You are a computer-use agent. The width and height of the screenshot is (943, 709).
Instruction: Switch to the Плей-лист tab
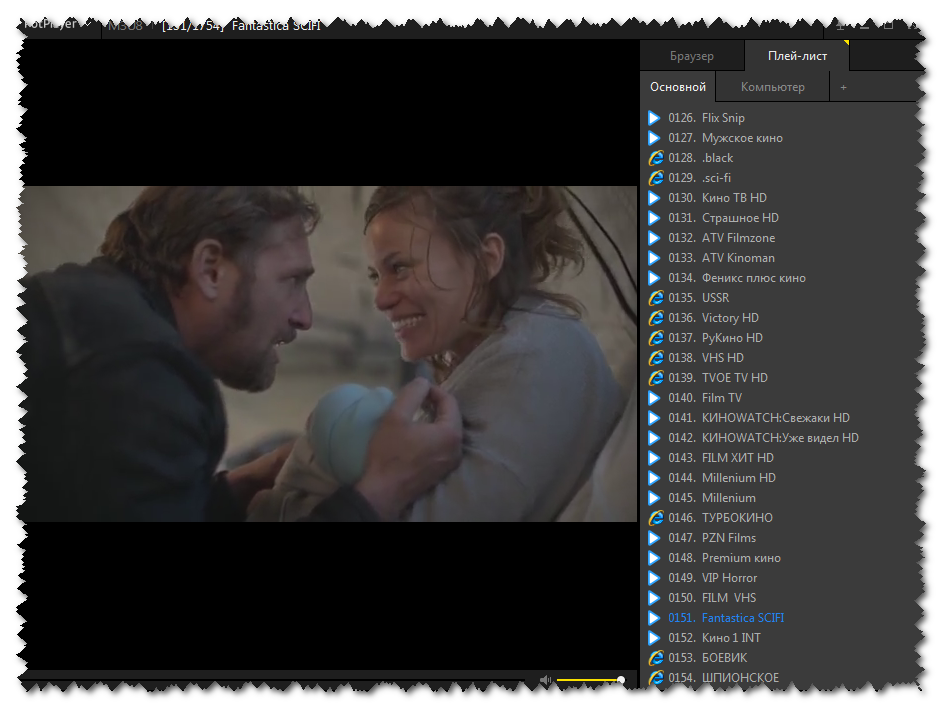pyautogui.click(x=797, y=56)
